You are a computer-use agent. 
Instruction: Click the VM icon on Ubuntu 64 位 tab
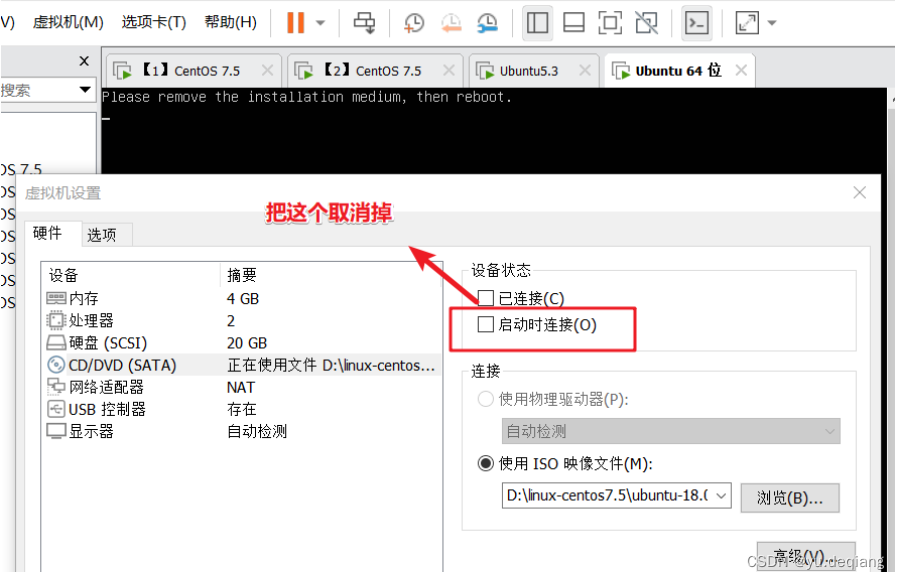click(621, 71)
